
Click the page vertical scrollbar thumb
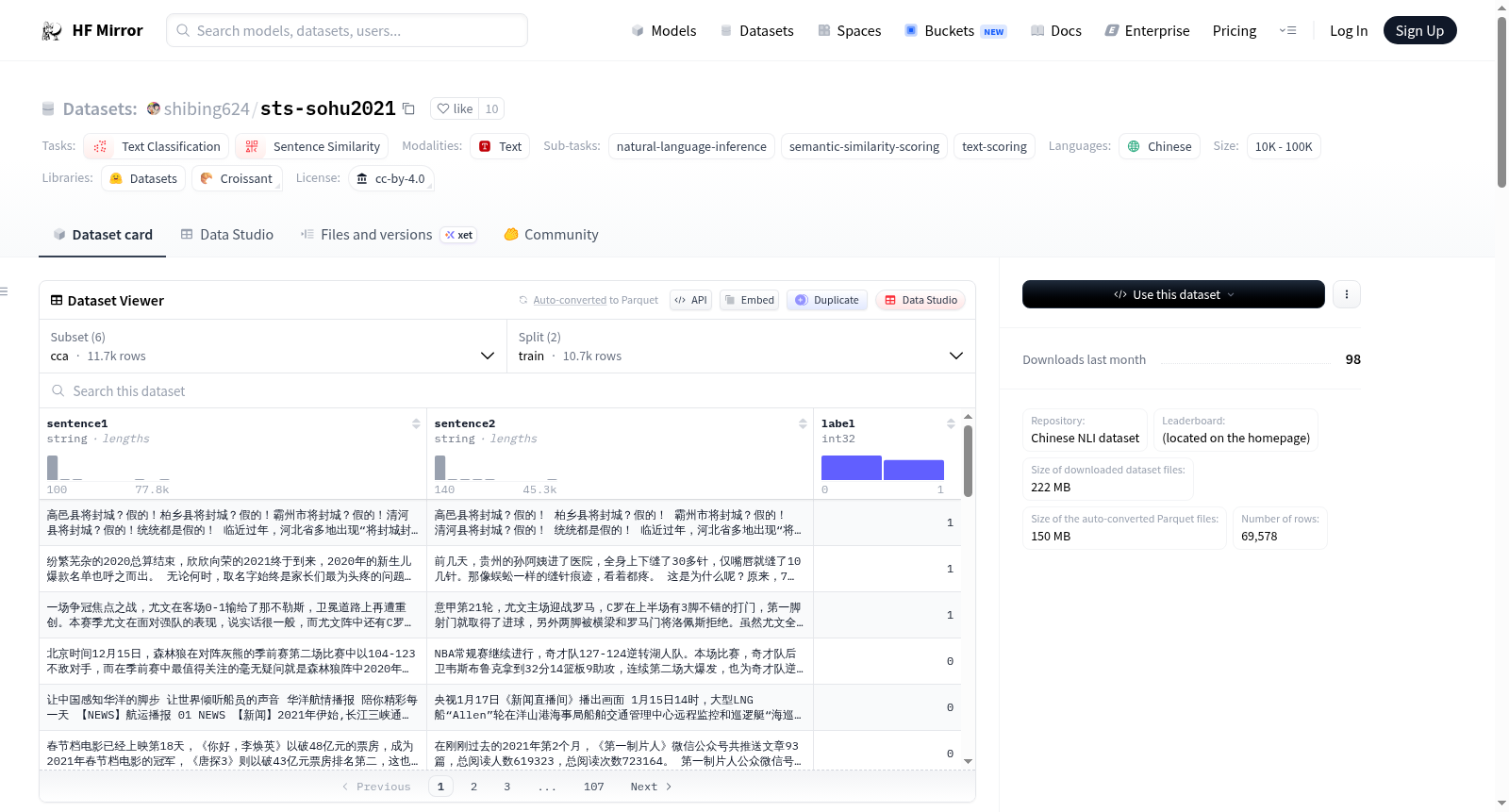coord(1501,102)
